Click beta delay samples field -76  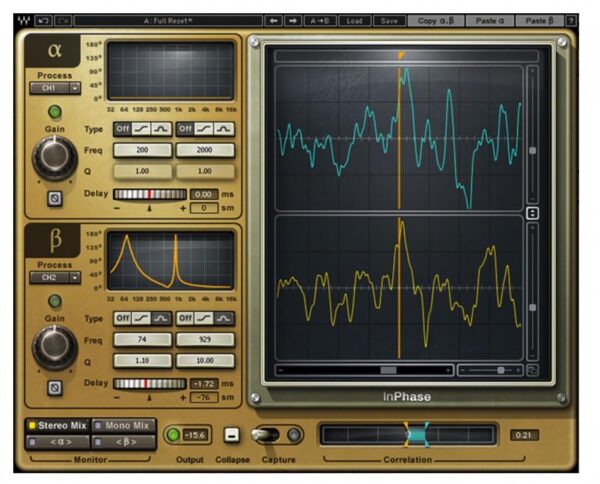click(x=204, y=398)
